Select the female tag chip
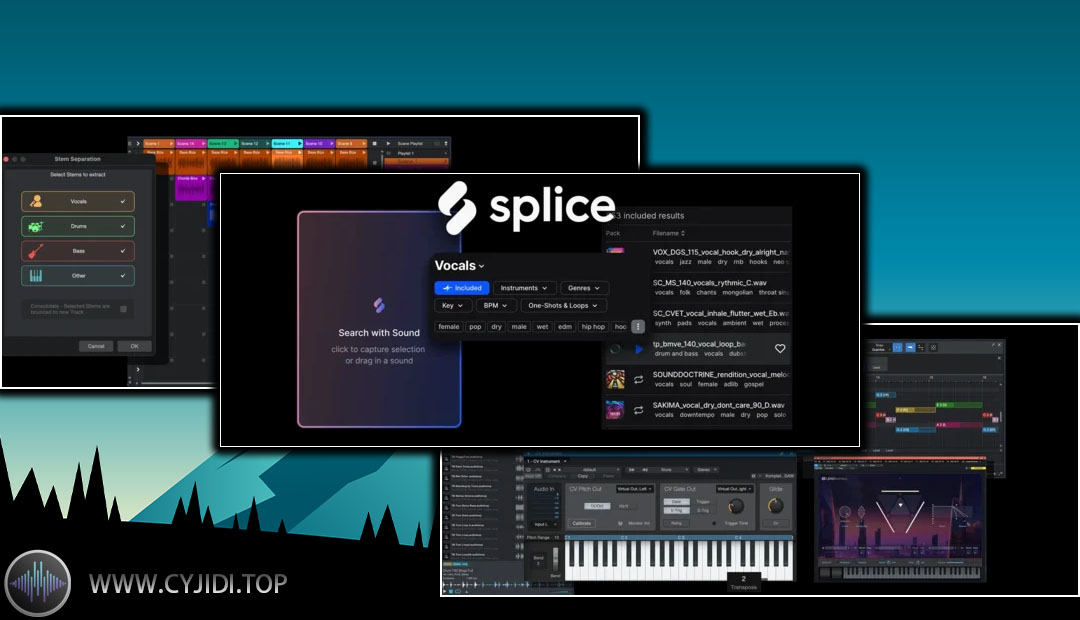This screenshot has height=620, width=1080. (448, 327)
